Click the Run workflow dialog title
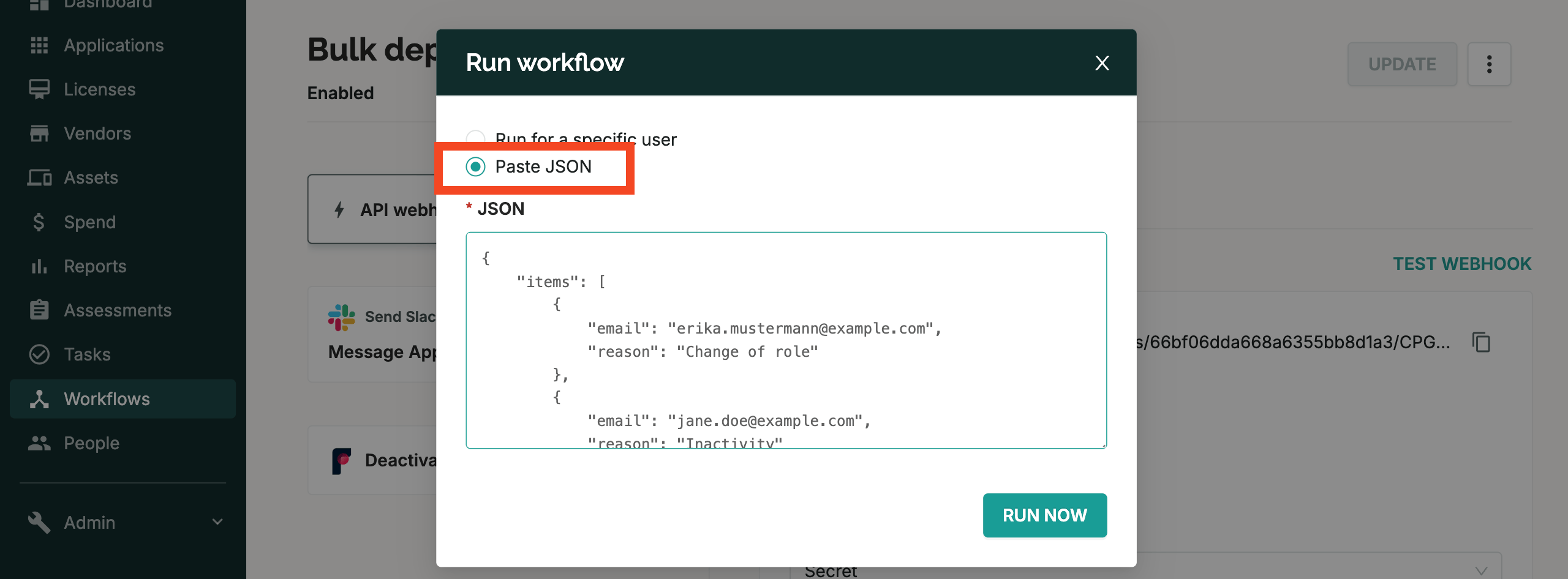The width and height of the screenshot is (1568, 579). coord(545,62)
